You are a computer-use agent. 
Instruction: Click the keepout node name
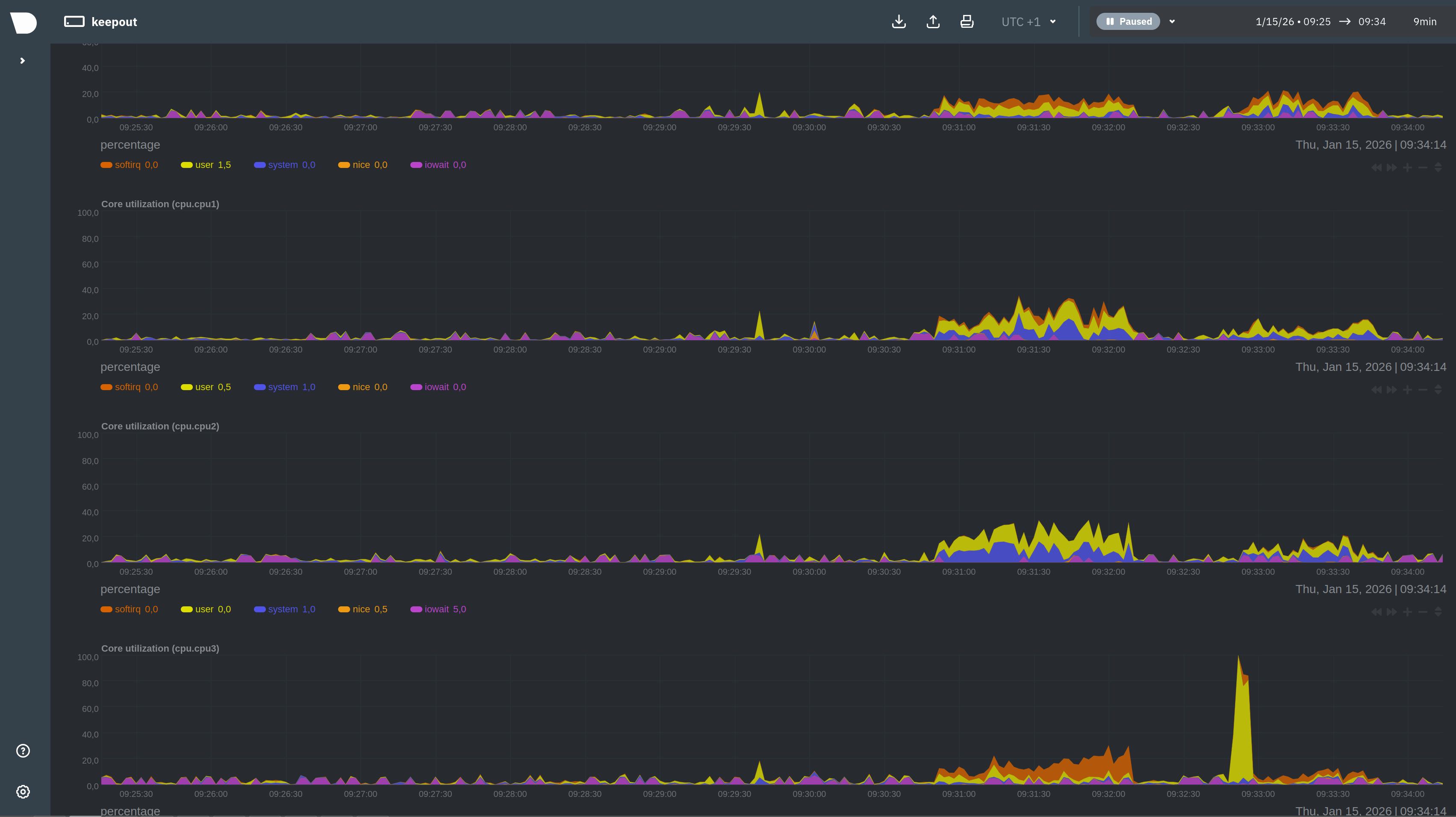point(114,21)
